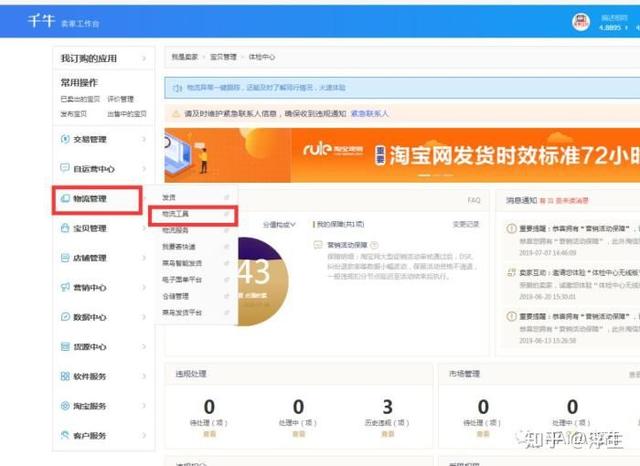
Task: Click the FAQ link
Action: click(473, 200)
